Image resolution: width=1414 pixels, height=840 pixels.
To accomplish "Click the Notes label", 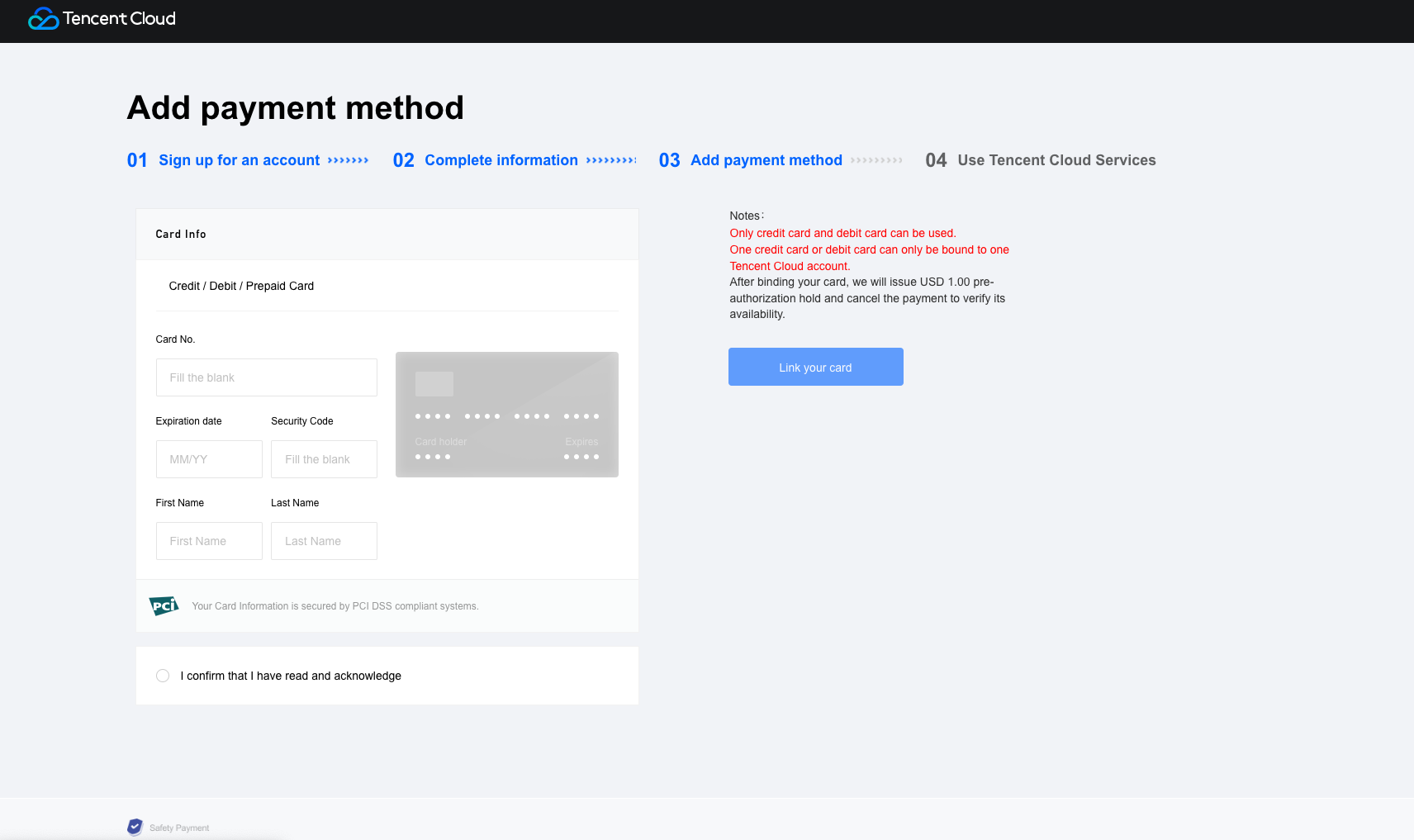I will [747, 216].
